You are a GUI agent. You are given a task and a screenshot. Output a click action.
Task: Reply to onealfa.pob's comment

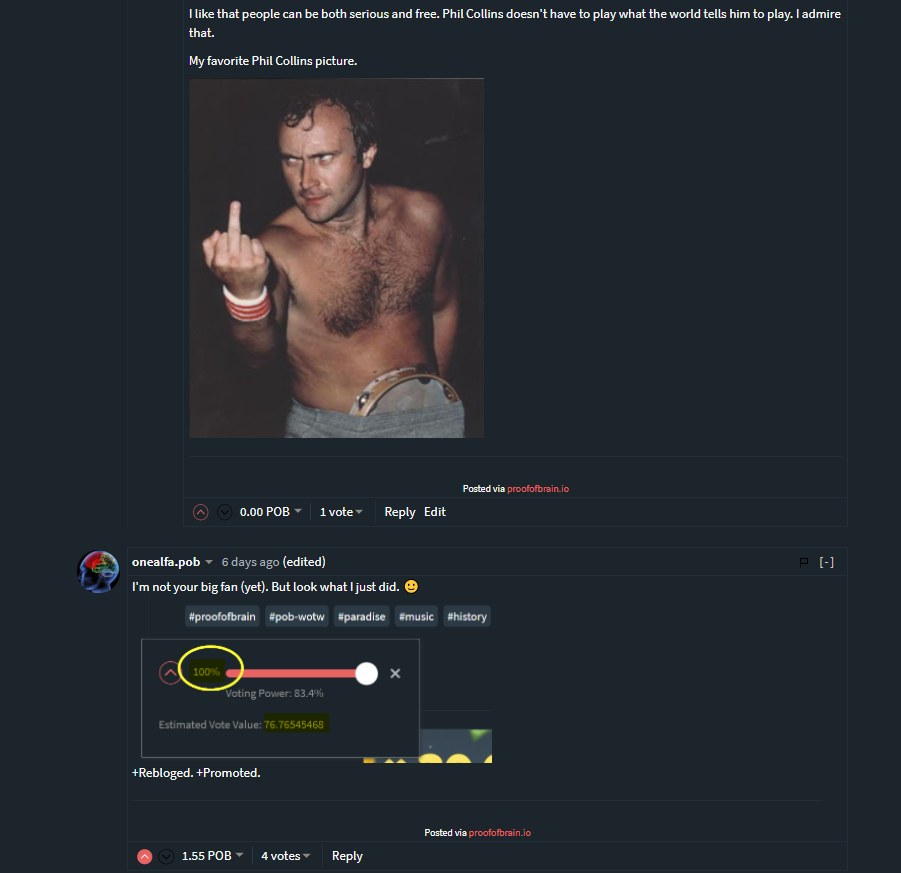click(347, 856)
